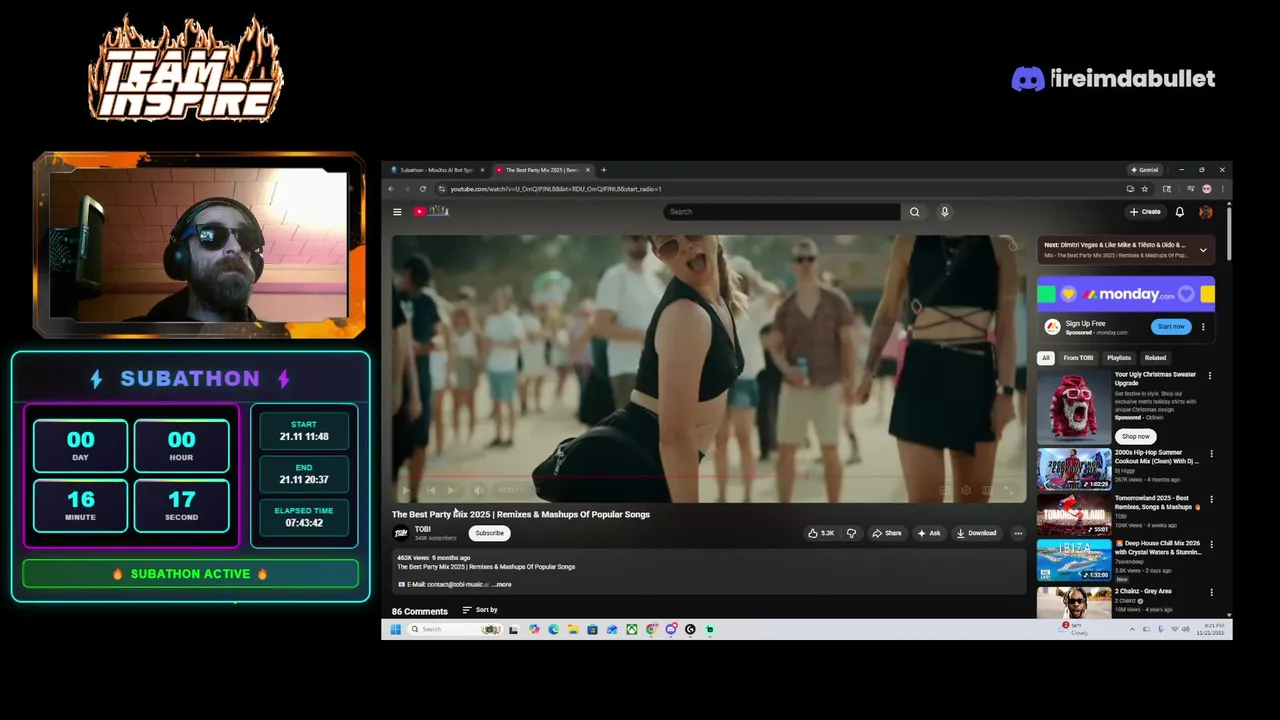This screenshot has width=1280, height=720.
Task: Open Xbox app from the taskbar
Action: [x=632, y=629]
